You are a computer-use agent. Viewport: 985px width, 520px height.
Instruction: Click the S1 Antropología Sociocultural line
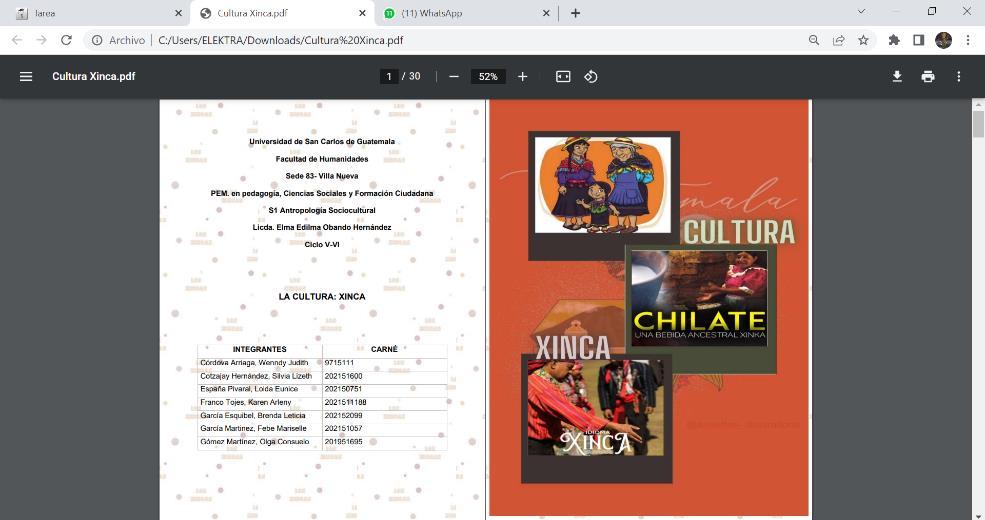click(x=322, y=210)
